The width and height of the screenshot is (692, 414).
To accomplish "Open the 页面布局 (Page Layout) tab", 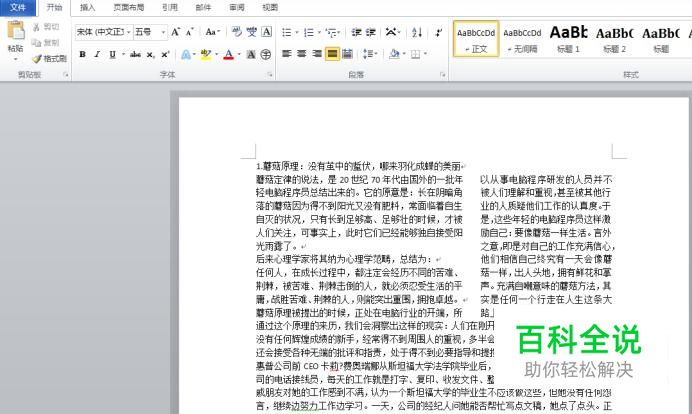I will coord(127,7).
